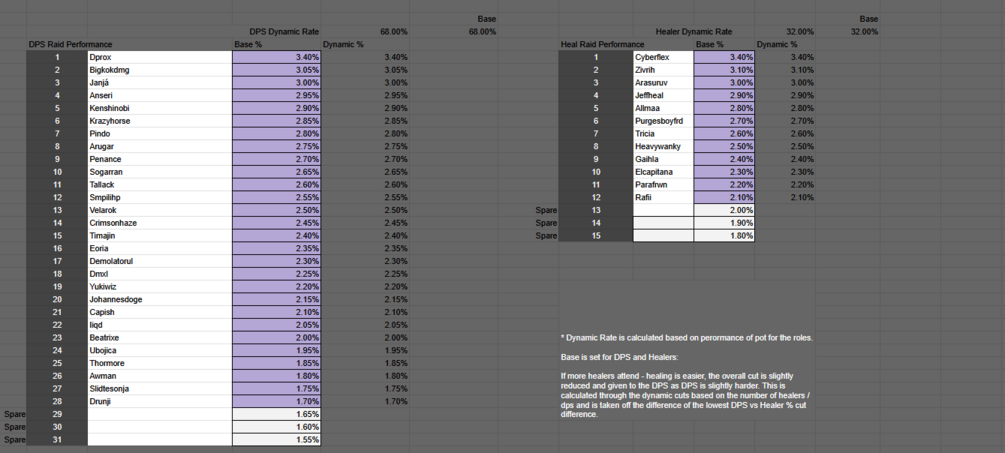Click Heavywanky's 2.50% base percent cell
1005x453 pixels.
[x=724, y=147]
